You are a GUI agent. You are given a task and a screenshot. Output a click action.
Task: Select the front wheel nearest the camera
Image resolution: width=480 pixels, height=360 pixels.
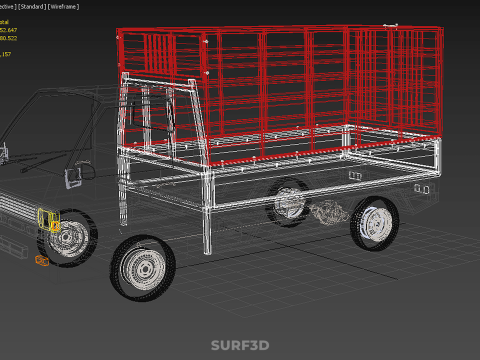pyautogui.click(x=143, y=268)
